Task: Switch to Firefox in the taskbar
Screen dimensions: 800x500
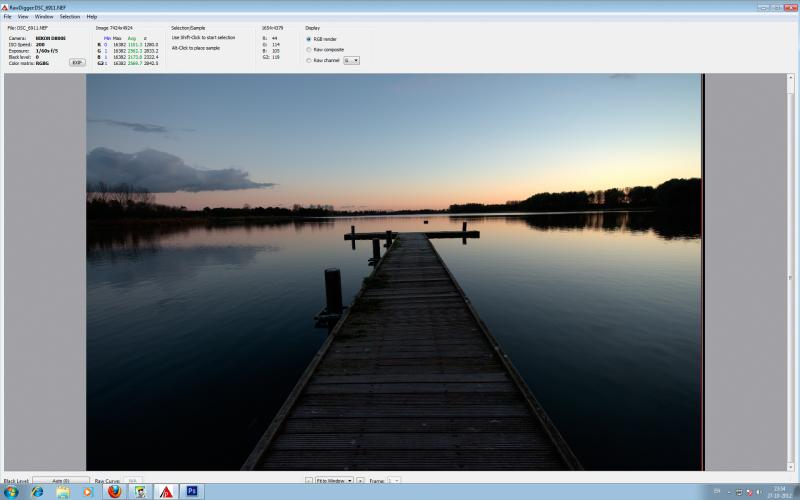Action: click(115, 491)
